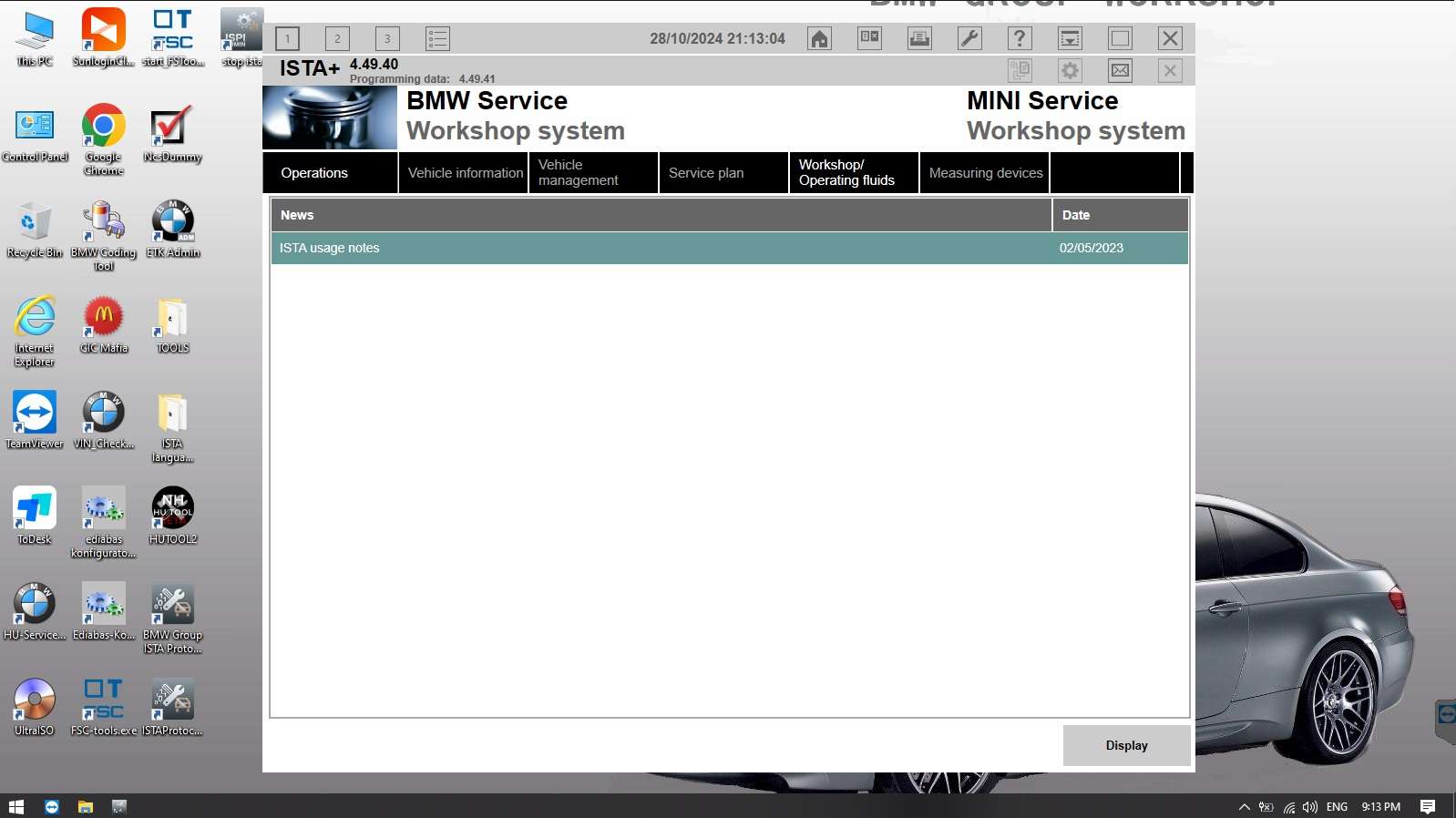Open ISTA help question mark
This screenshot has height=818, width=1456.
(x=1020, y=38)
